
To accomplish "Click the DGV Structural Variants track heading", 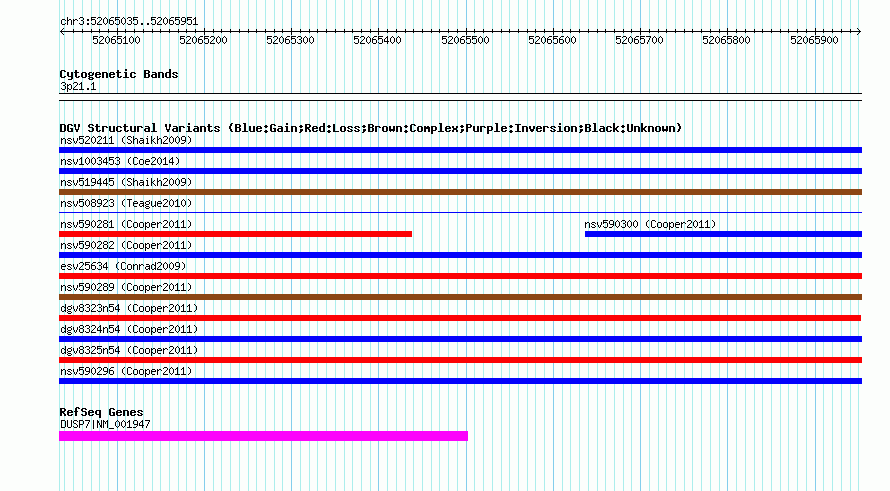I will (371, 128).
